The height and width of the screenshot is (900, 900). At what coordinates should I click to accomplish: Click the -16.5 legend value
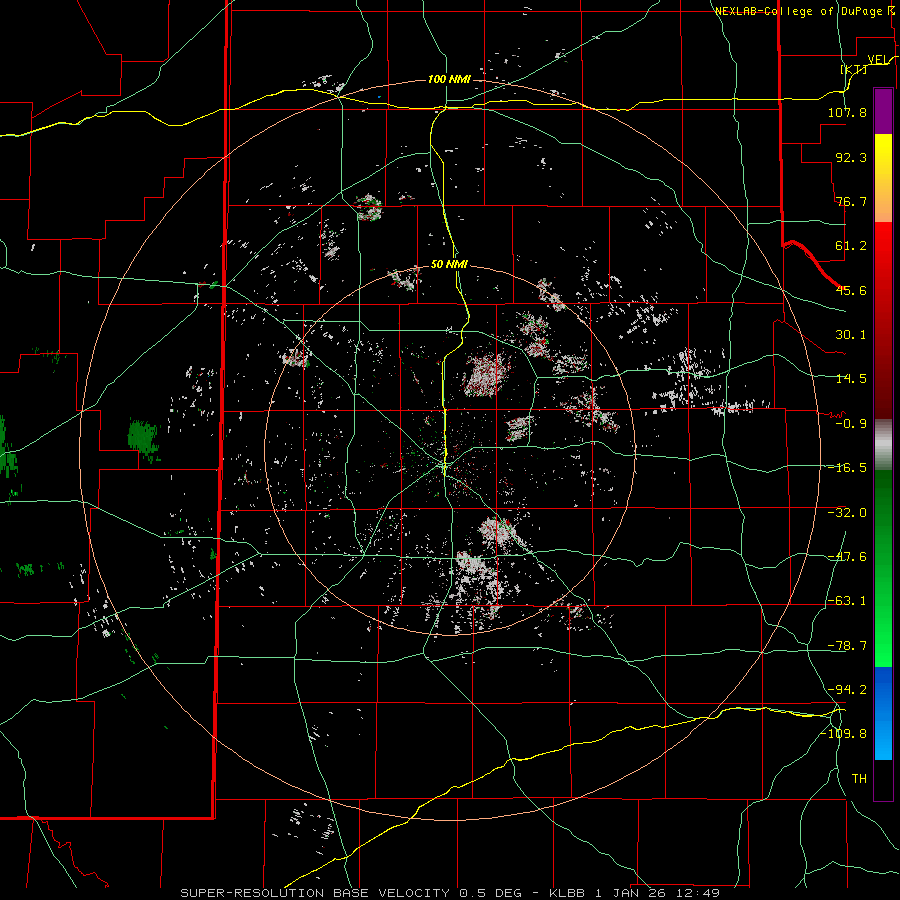[x=847, y=468]
